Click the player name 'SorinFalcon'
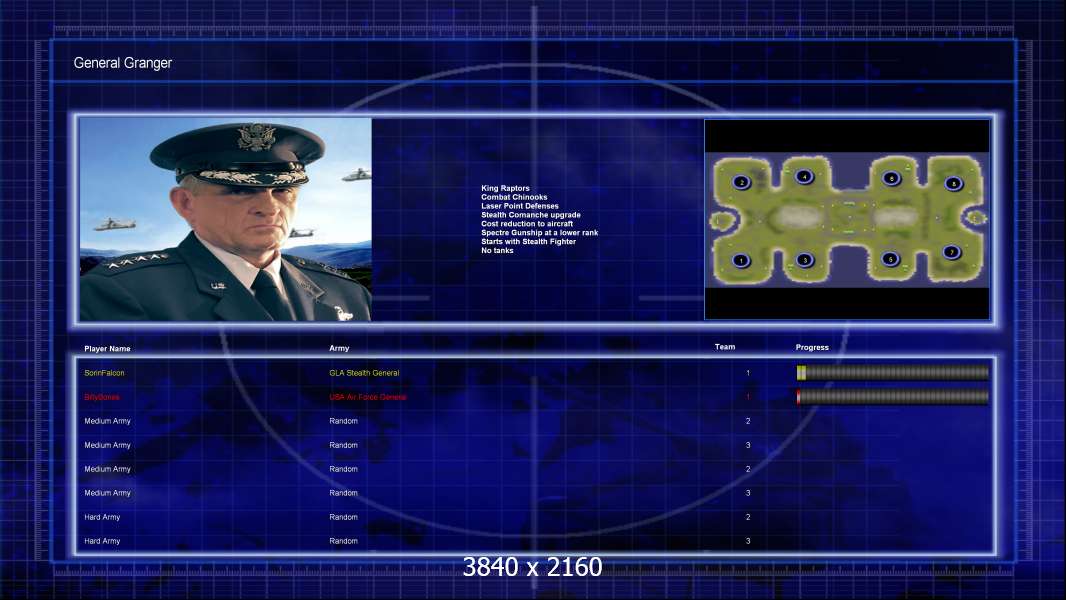Screen dimensions: 1066x600 104,373
